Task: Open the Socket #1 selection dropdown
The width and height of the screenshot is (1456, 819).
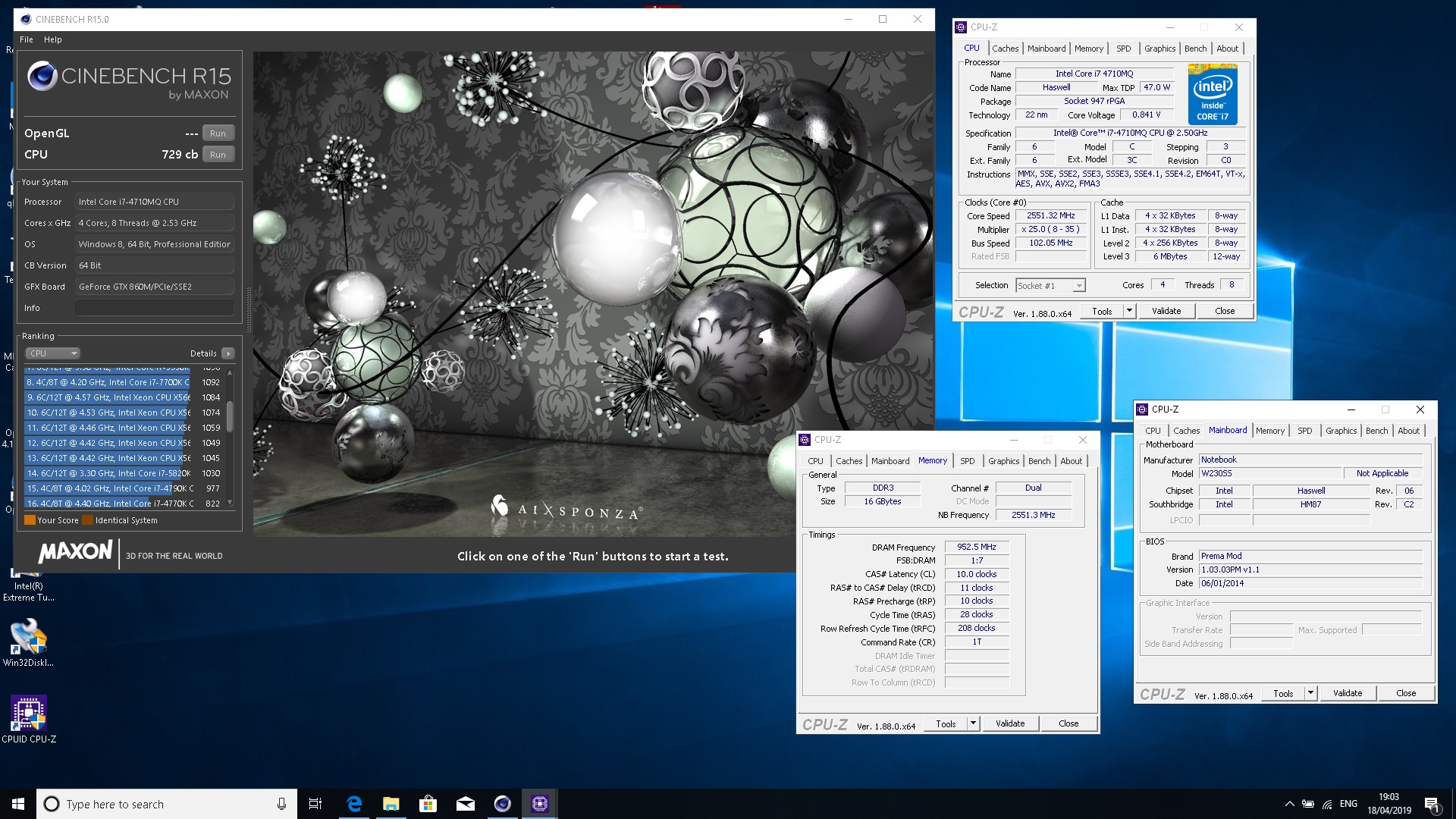Action: pos(1051,286)
